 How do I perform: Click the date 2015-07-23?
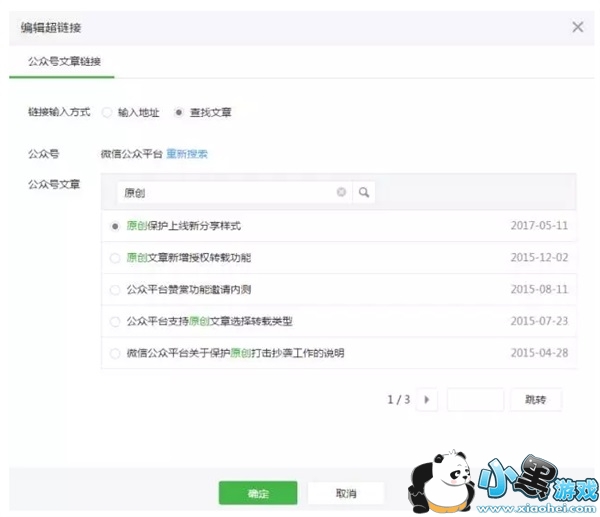pyautogui.click(x=539, y=321)
